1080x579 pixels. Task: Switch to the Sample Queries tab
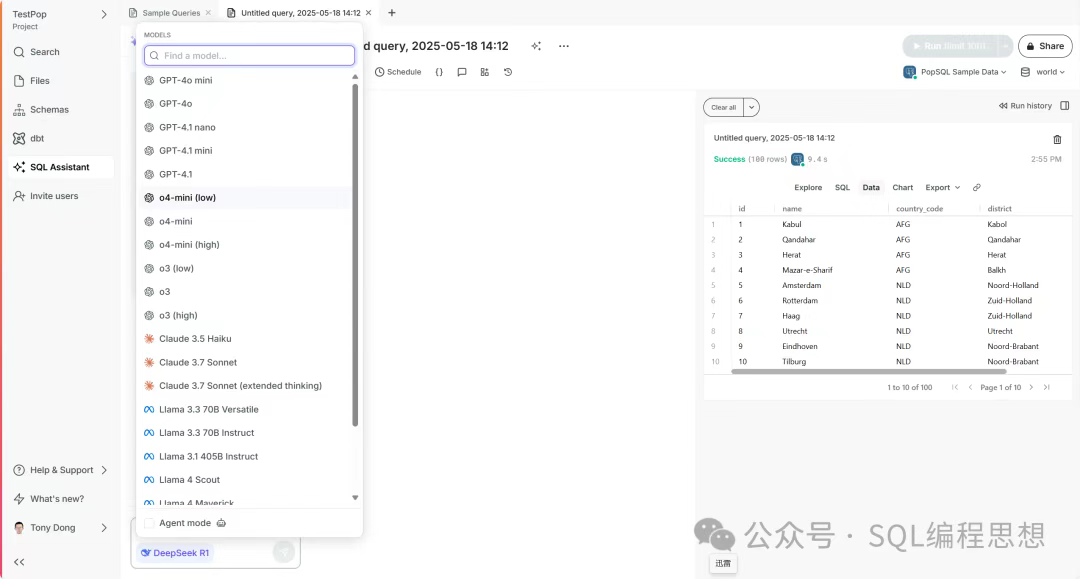click(x=170, y=12)
